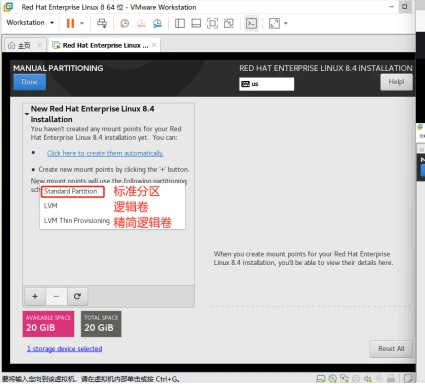Click the AVAILABLE SPACE 20 GiB box
This screenshot has height=384, width=425.
point(48,324)
